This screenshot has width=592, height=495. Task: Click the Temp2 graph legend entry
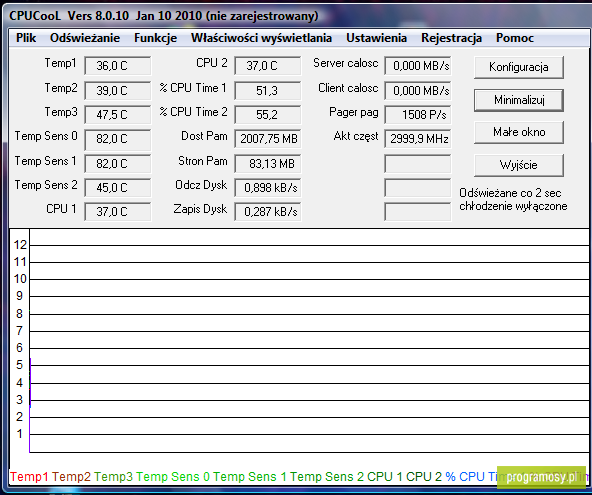(71, 476)
